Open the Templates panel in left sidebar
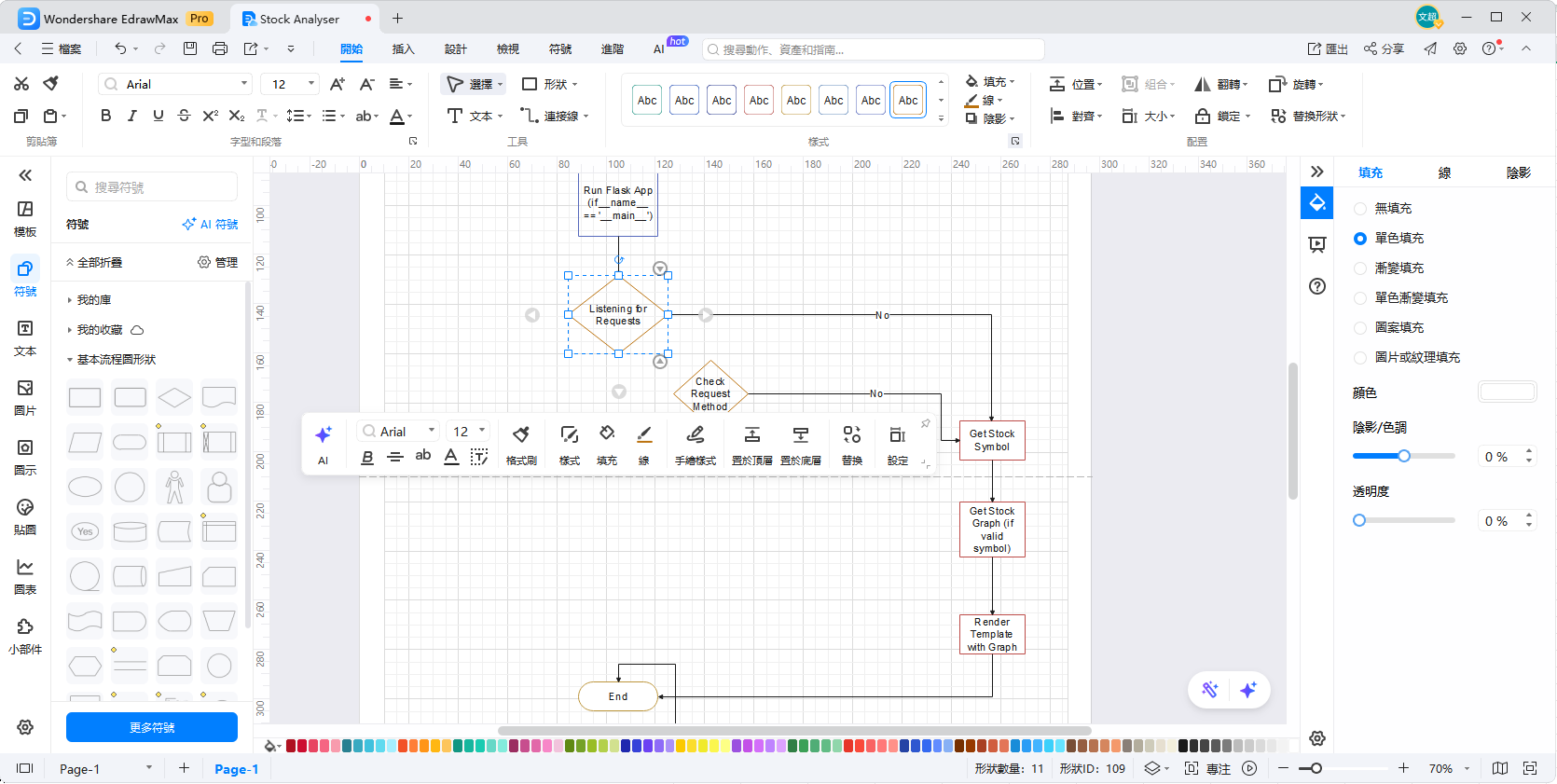Screen dimensions: 1557x784 pos(25,218)
